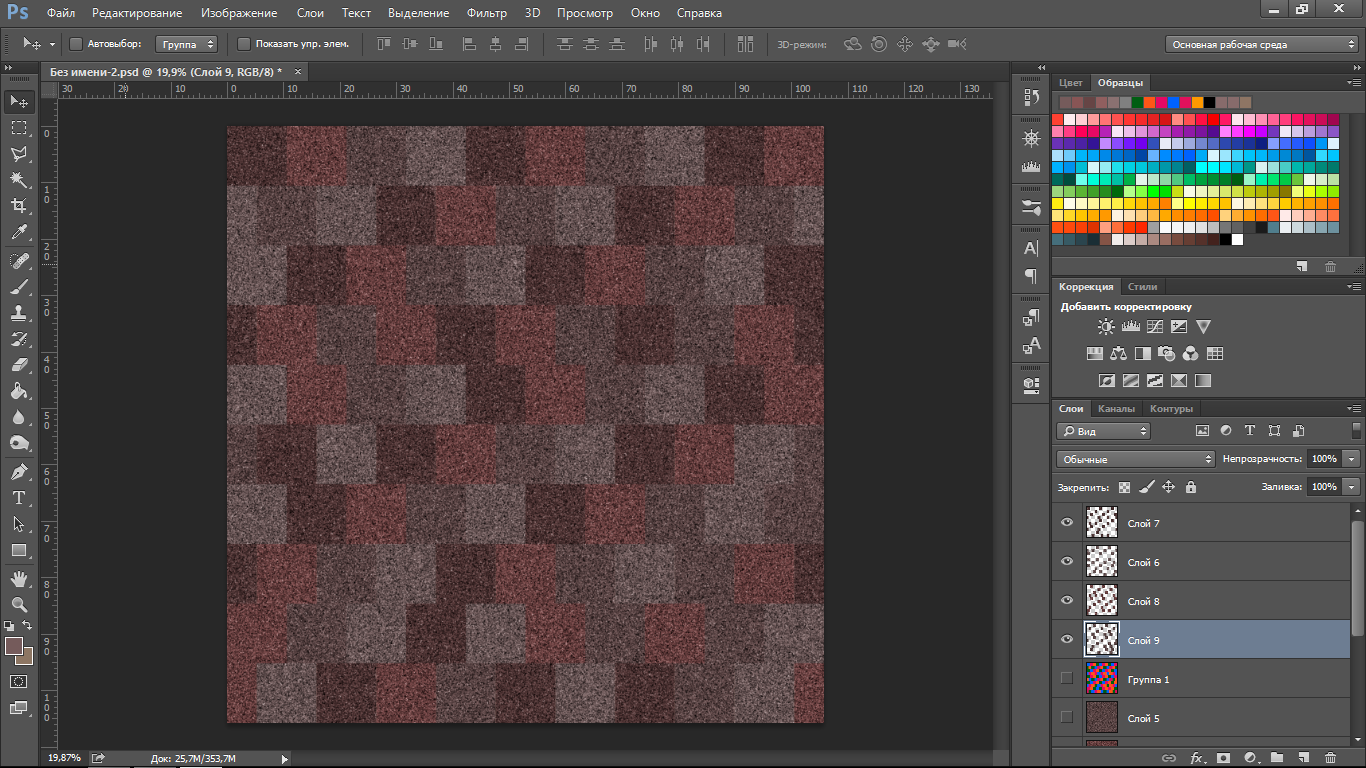Select the Horizontal Type tool
This screenshot has width=1366, height=768.
click(18, 498)
